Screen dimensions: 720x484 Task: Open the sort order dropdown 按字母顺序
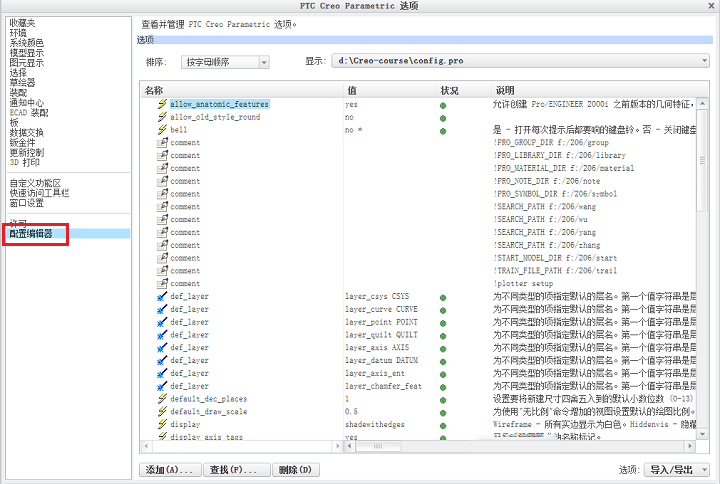(225, 62)
